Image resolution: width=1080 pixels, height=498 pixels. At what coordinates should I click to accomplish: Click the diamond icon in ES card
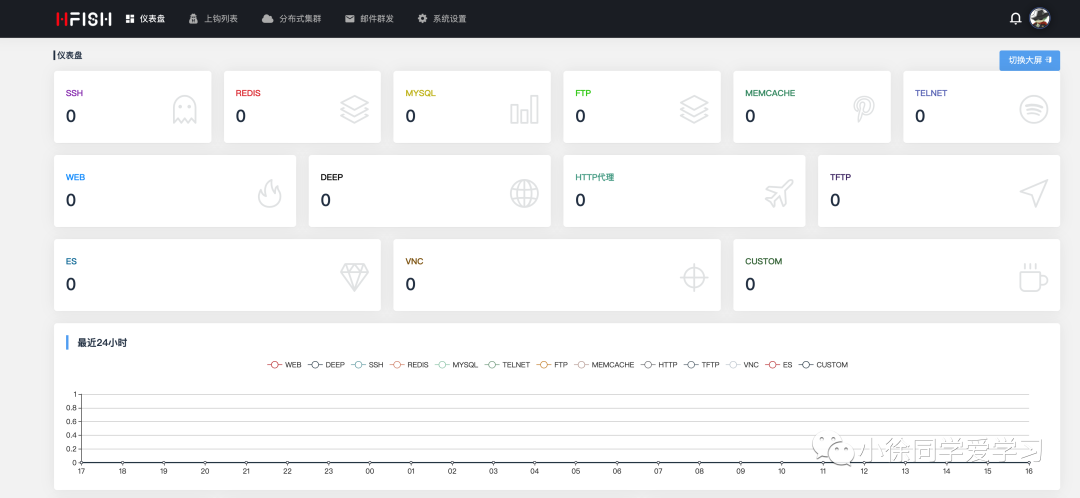355,277
